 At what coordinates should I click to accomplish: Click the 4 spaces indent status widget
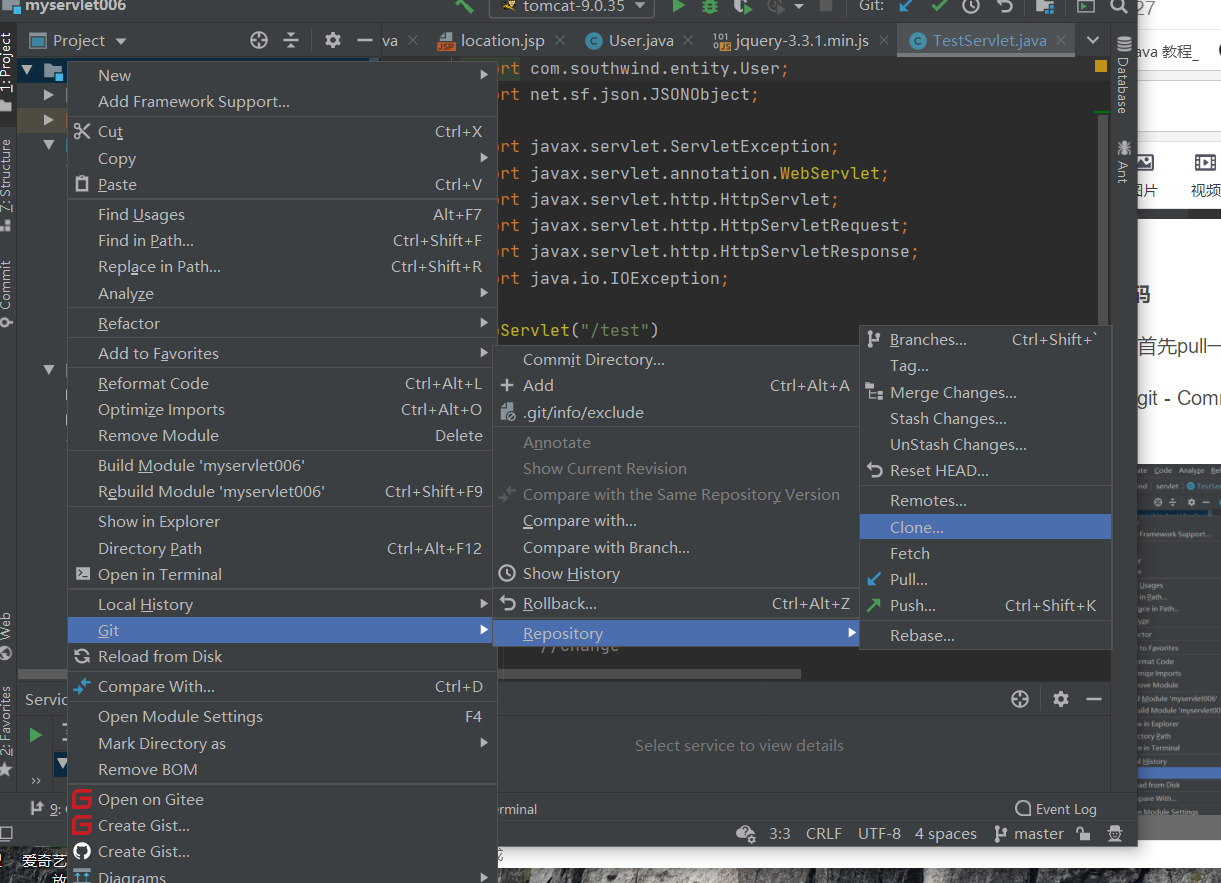pyautogui.click(x=945, y=833)
